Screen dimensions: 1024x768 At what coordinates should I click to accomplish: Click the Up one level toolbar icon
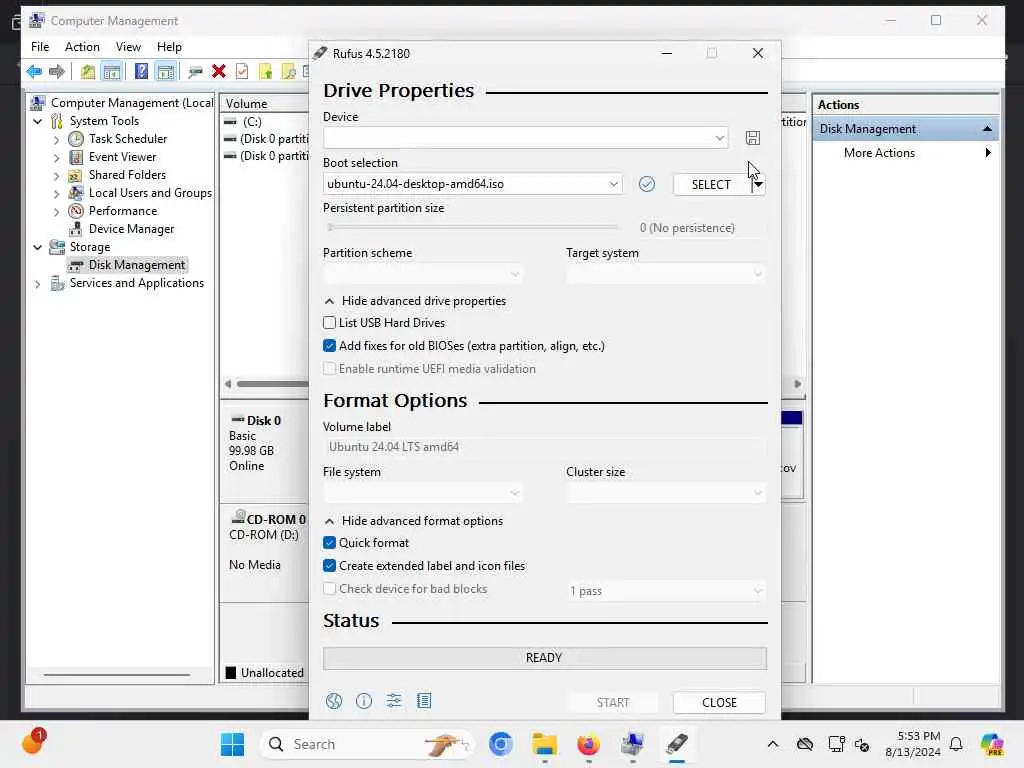pos(88,71)
